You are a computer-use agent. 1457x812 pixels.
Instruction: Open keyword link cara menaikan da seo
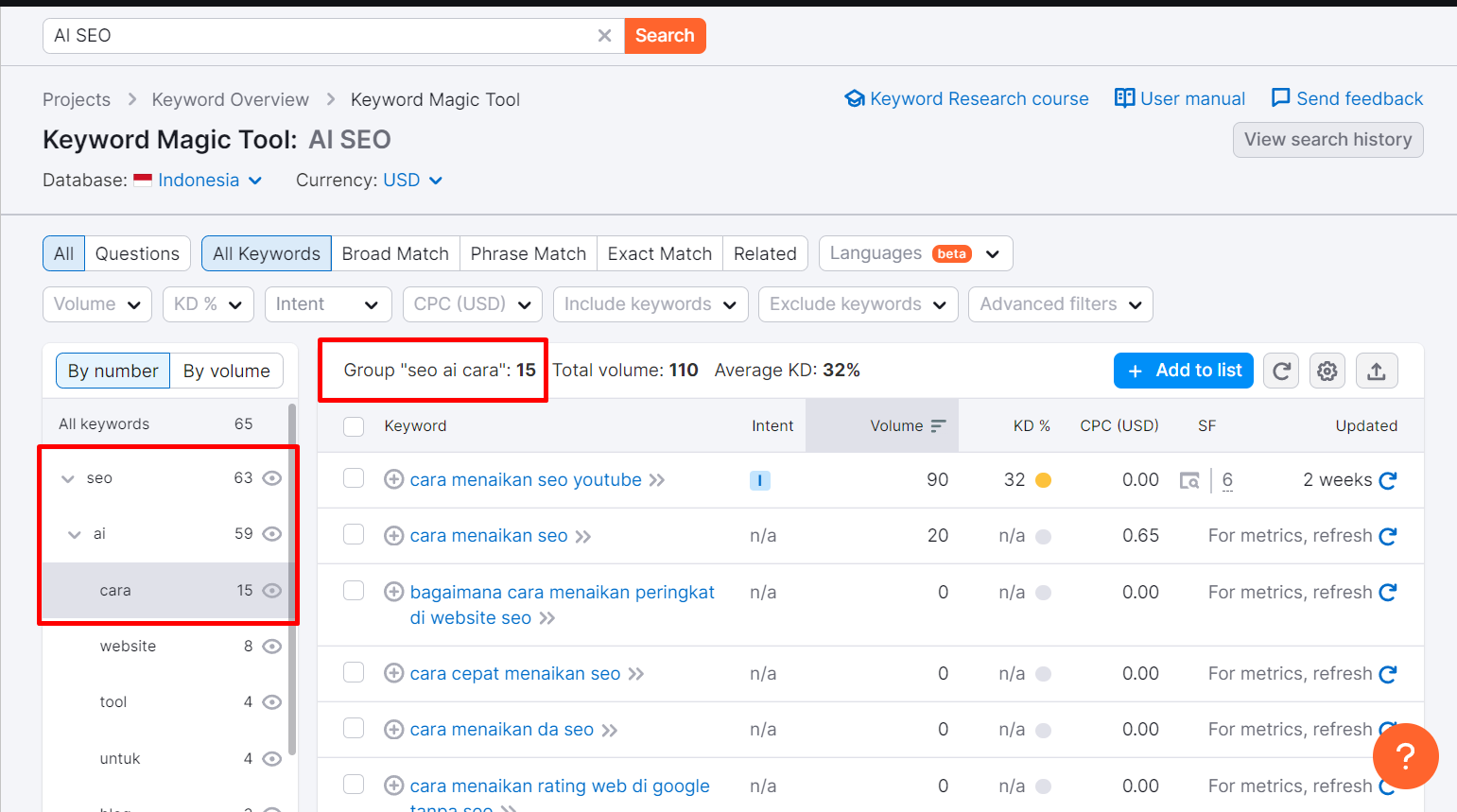tap(502, 730)
